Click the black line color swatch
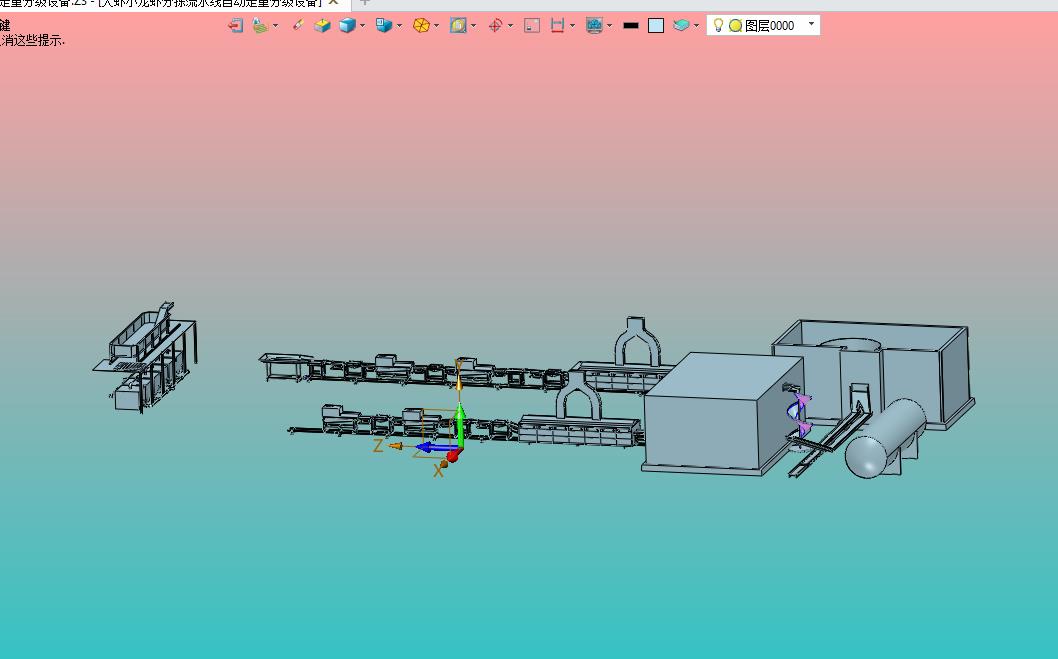Viewport: 1058px width, 659px height. [631, 26]
